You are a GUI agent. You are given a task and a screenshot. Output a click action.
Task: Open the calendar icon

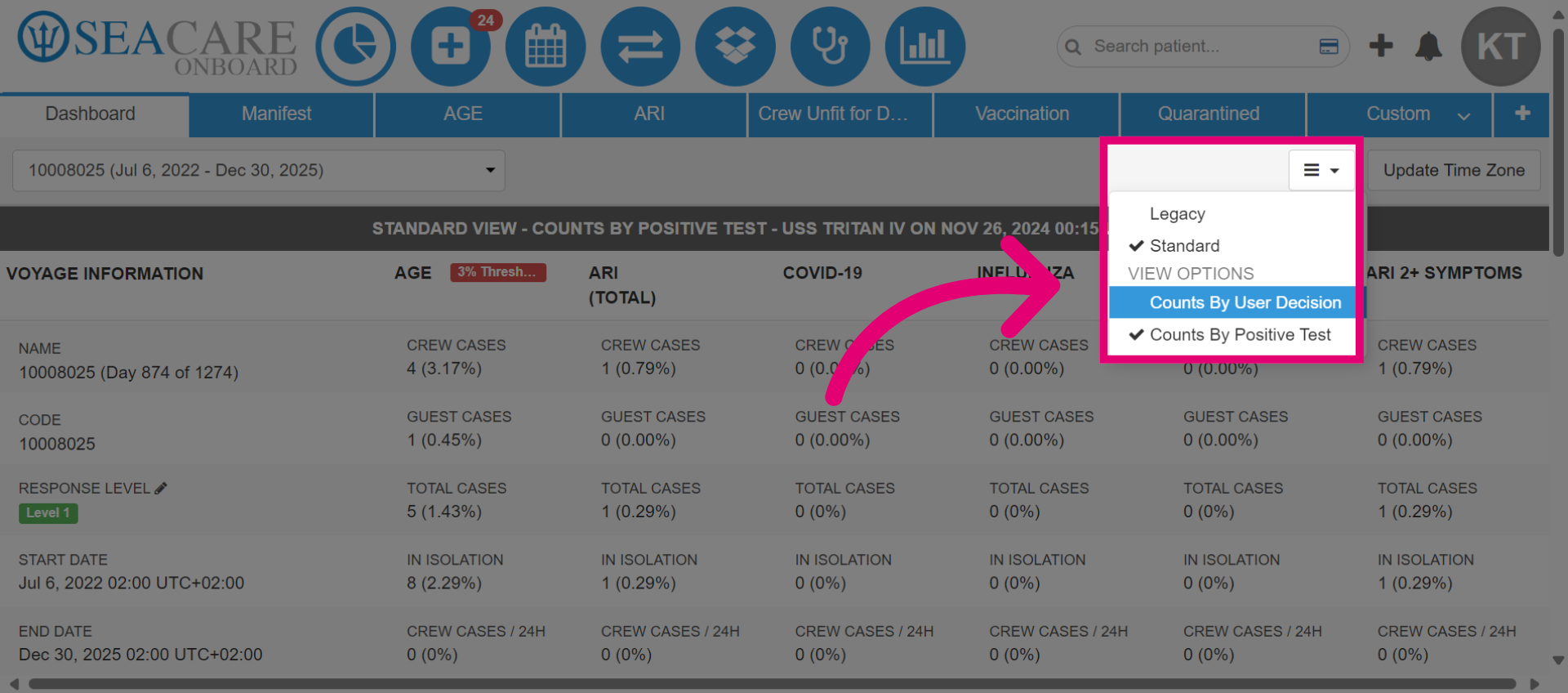tap(546, 47)
